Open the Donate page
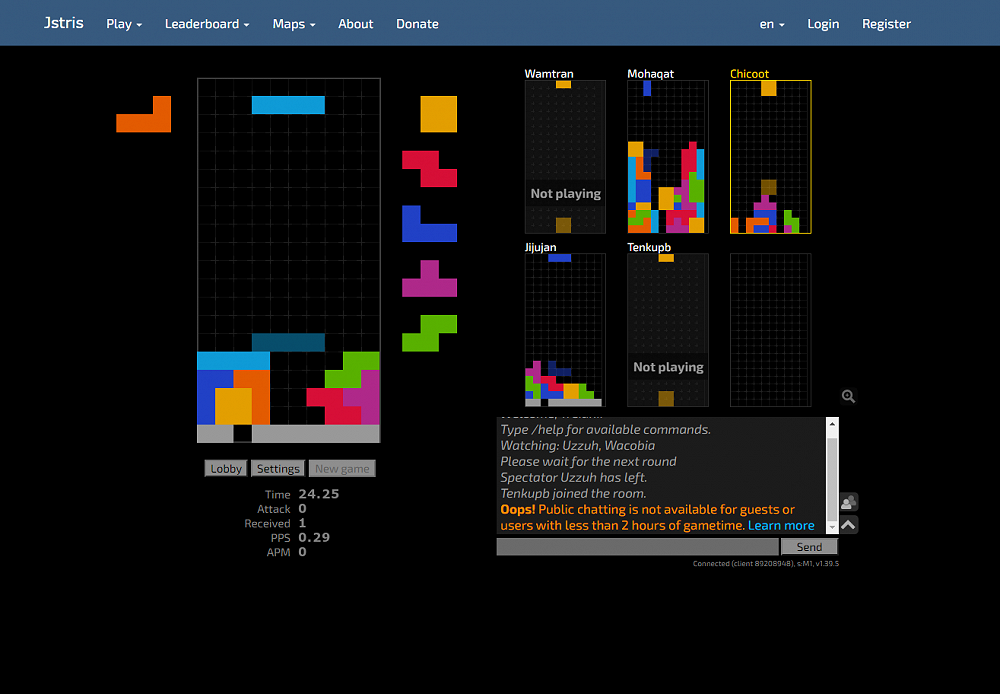Screen dimensions: 1000x694 417,24
